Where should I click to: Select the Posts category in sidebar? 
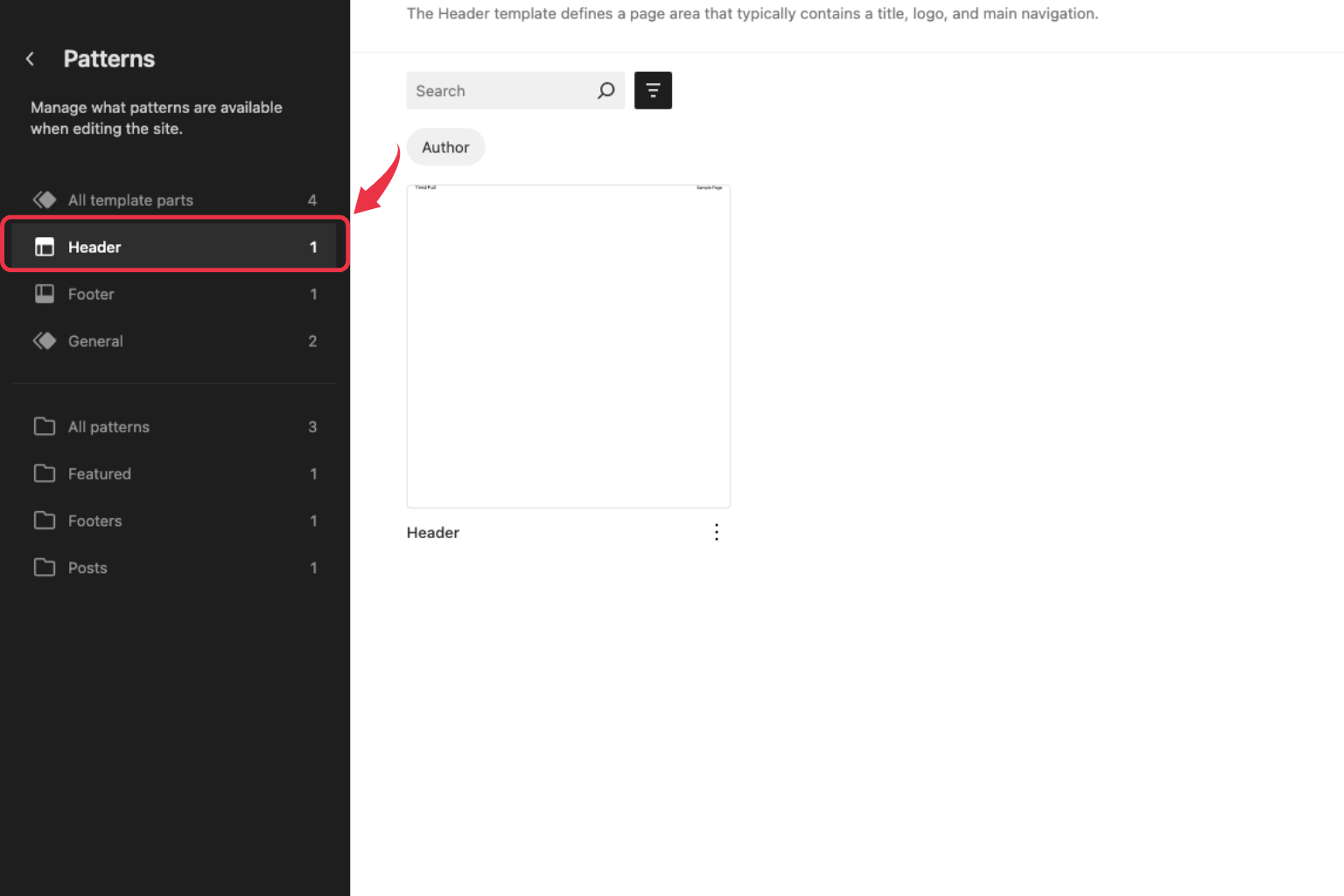pyautogui.click(x=87, y=568)
